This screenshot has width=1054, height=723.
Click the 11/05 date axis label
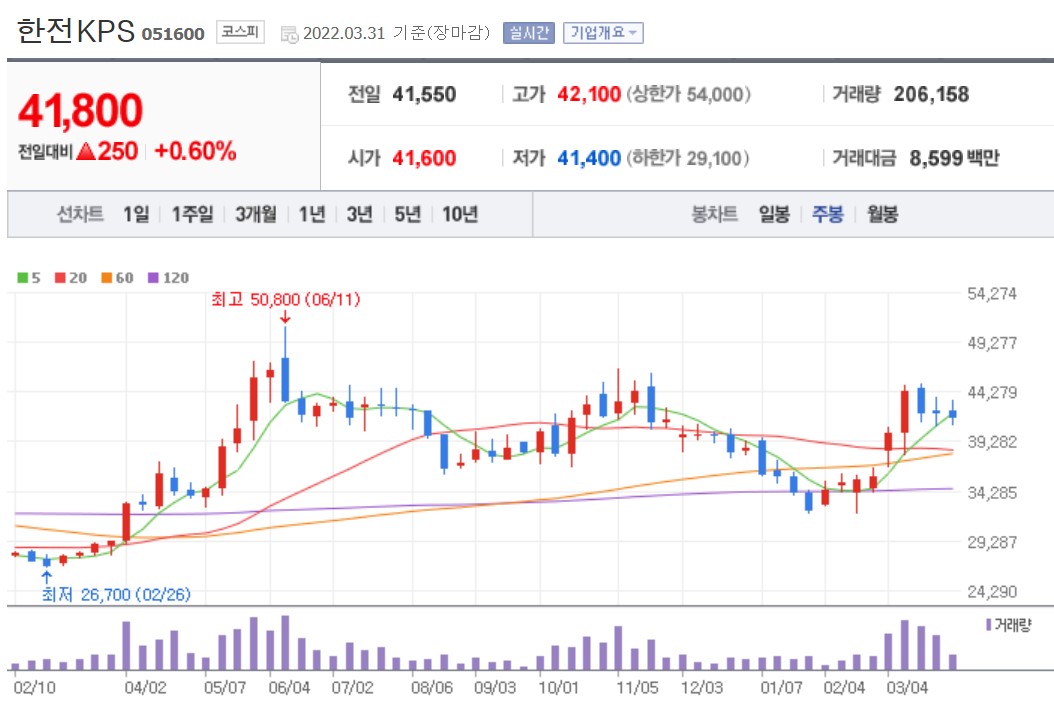click(x=637, y=688)
